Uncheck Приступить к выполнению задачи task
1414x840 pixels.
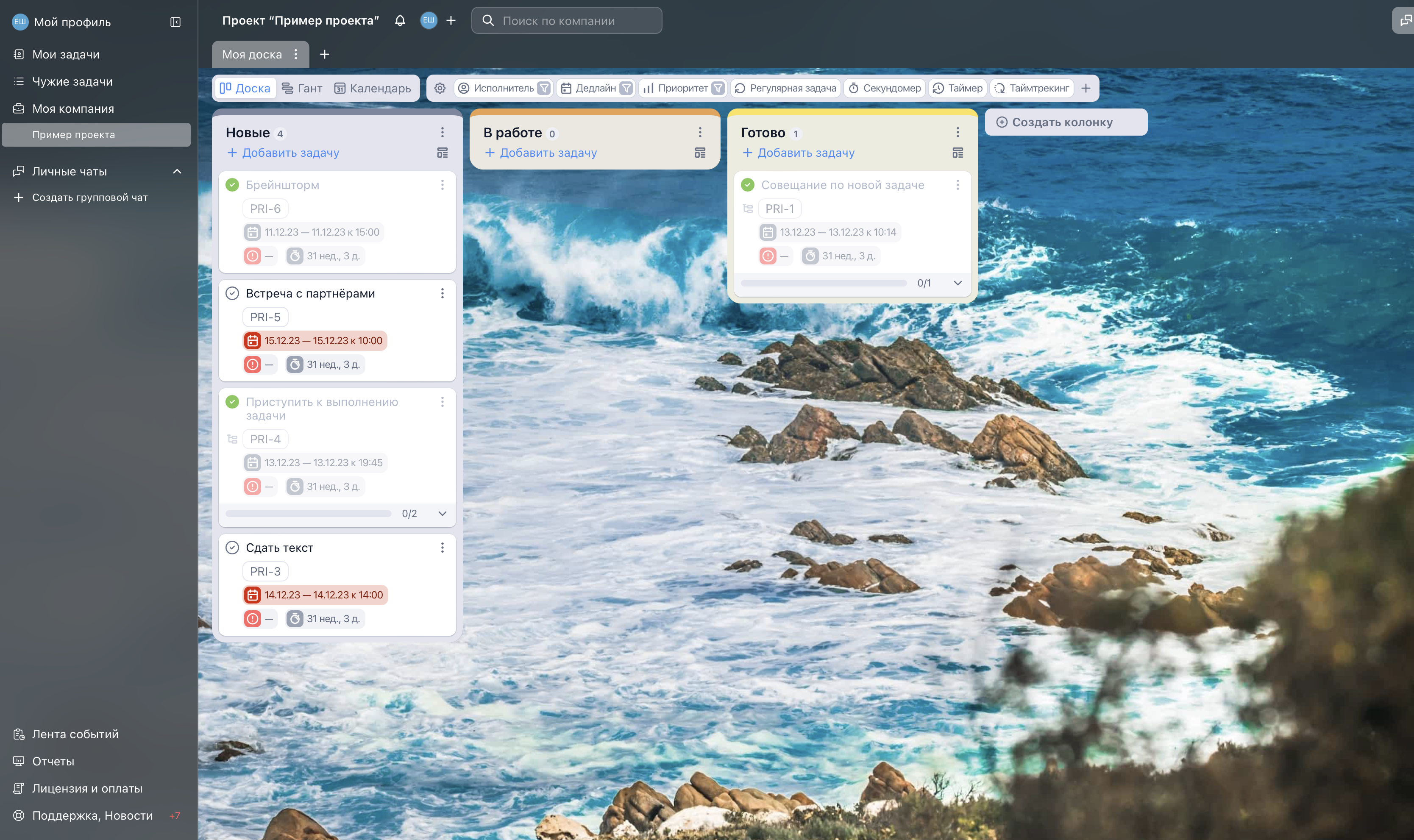pos(232,402)
